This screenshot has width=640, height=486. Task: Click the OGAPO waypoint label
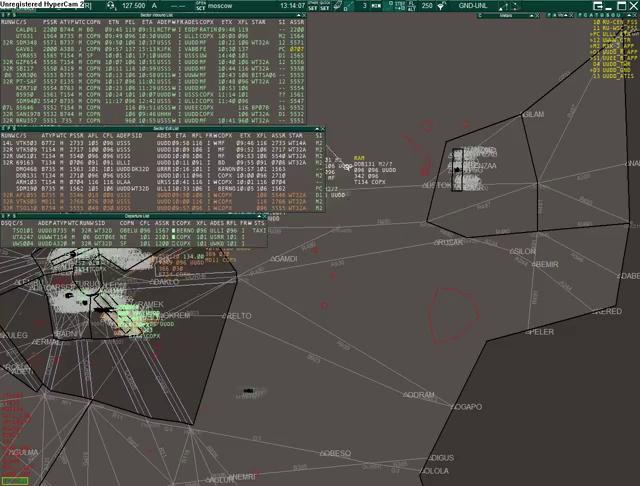[468, 407]
